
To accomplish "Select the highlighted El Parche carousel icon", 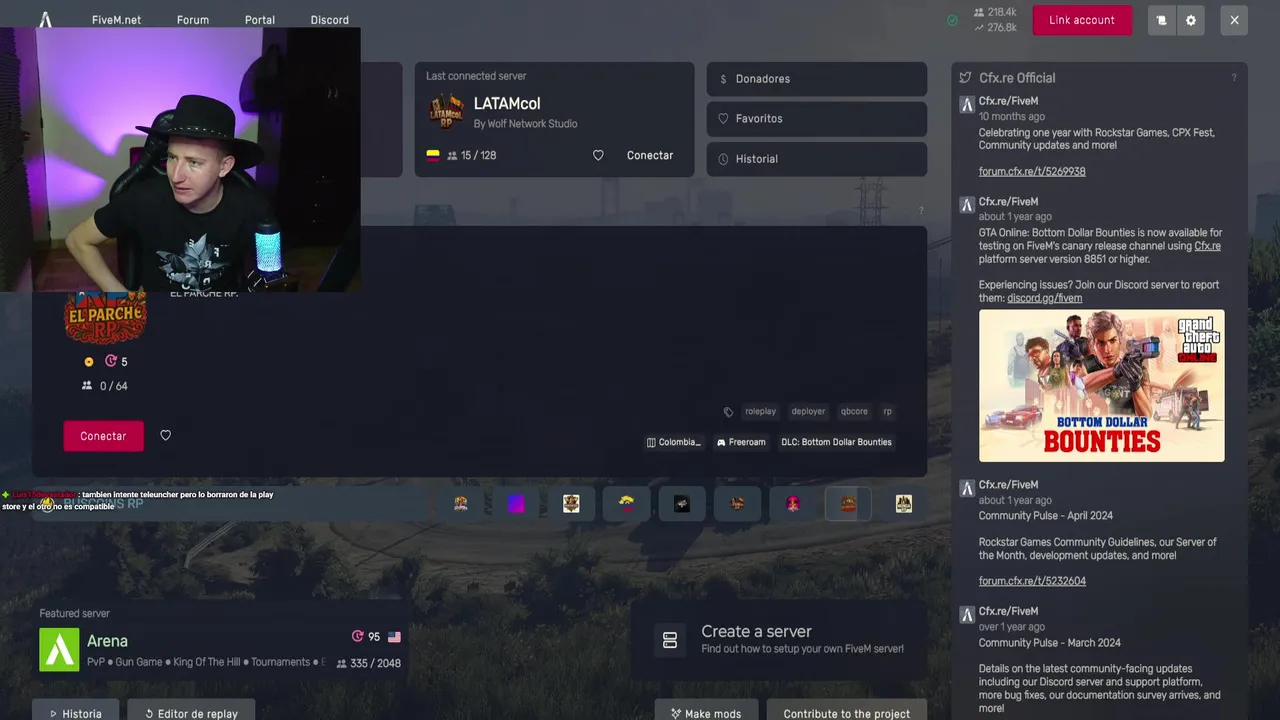I will tap(848, 504).
